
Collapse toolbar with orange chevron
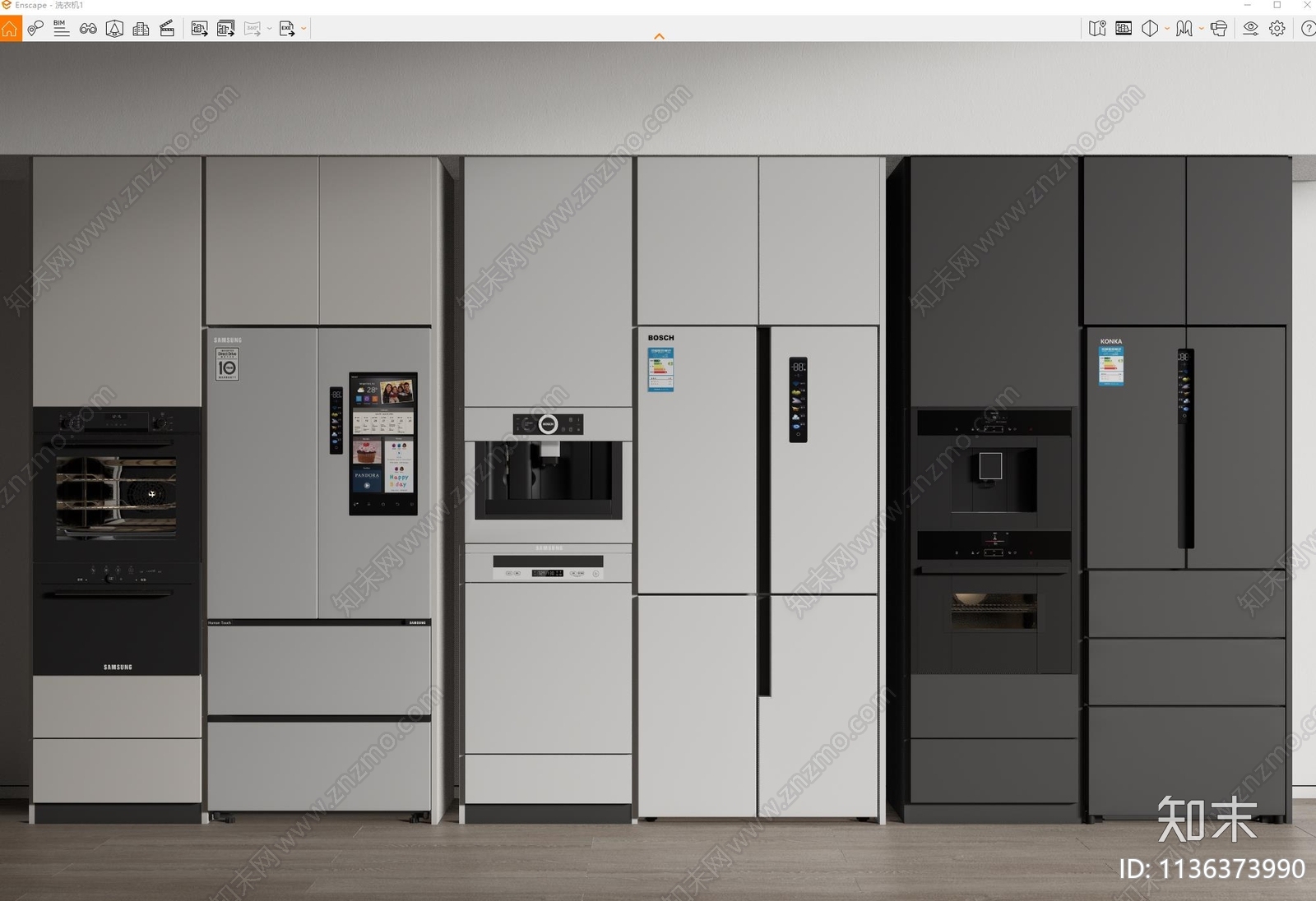tap(659, 36)
